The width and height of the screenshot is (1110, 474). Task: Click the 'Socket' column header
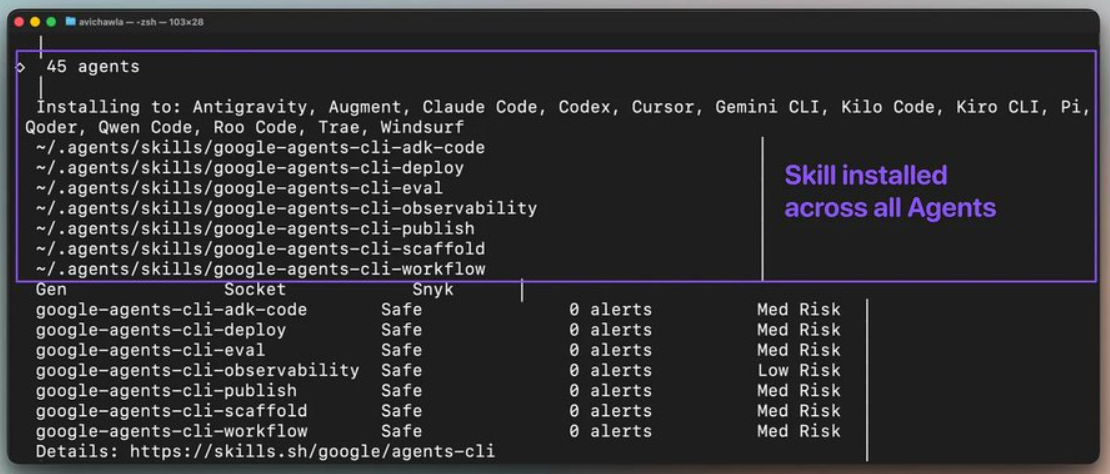pyautogui.click(x=255, y=289)
